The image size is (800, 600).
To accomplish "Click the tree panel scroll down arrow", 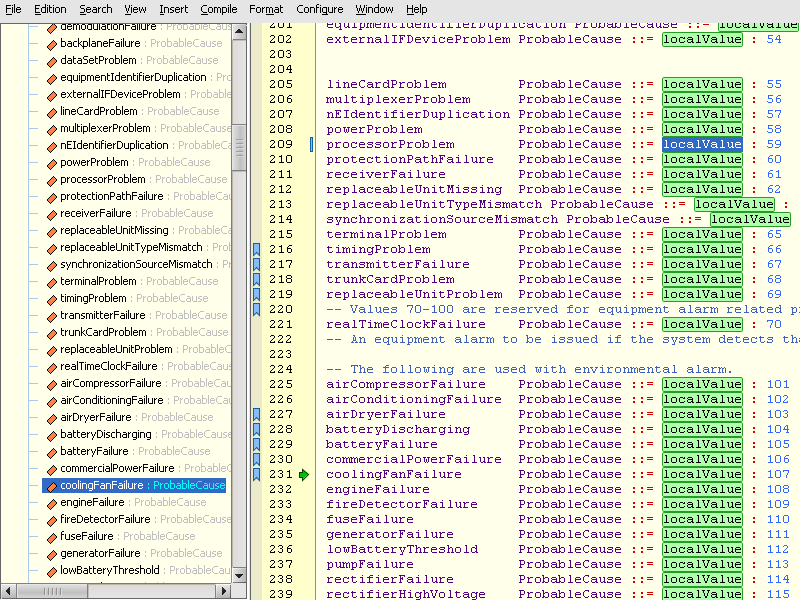I will [x=239, y=575].
